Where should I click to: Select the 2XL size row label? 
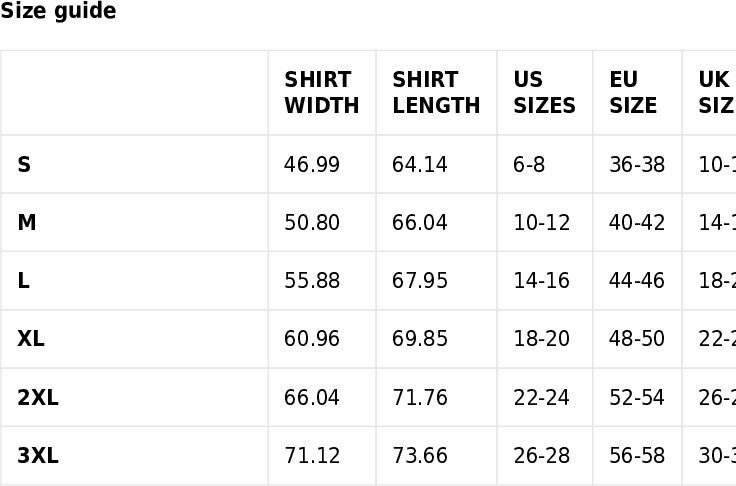38,398
